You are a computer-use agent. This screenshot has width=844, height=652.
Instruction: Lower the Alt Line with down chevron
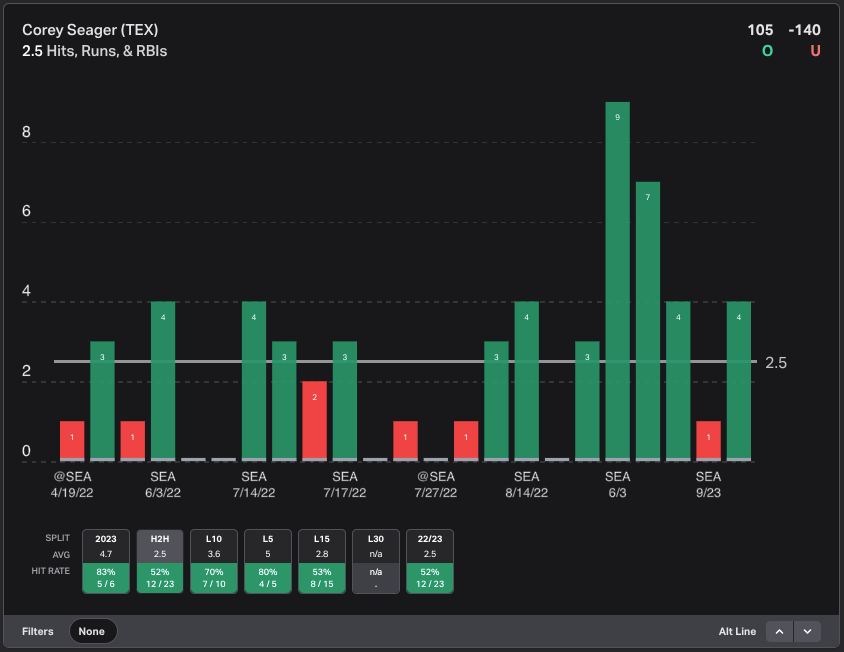807,632
